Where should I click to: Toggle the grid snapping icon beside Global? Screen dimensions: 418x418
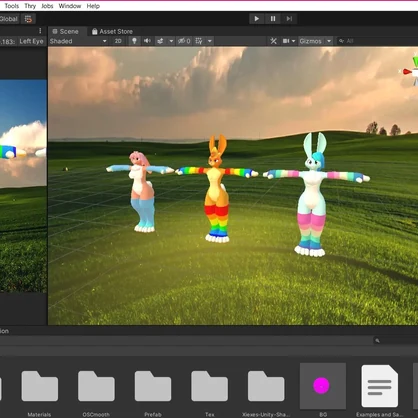[28, 19]
